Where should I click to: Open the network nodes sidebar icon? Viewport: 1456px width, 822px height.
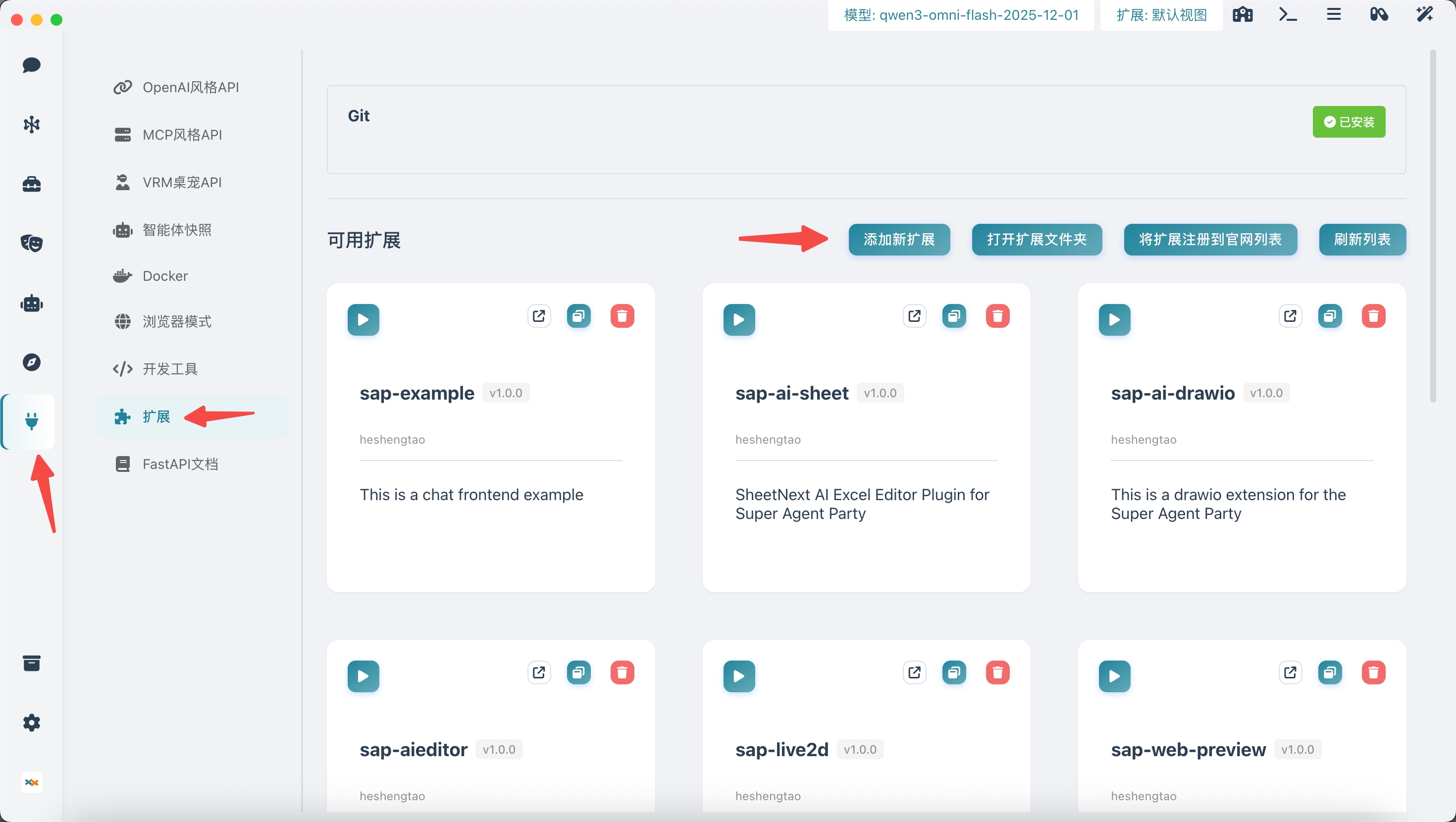click(32, 124)
